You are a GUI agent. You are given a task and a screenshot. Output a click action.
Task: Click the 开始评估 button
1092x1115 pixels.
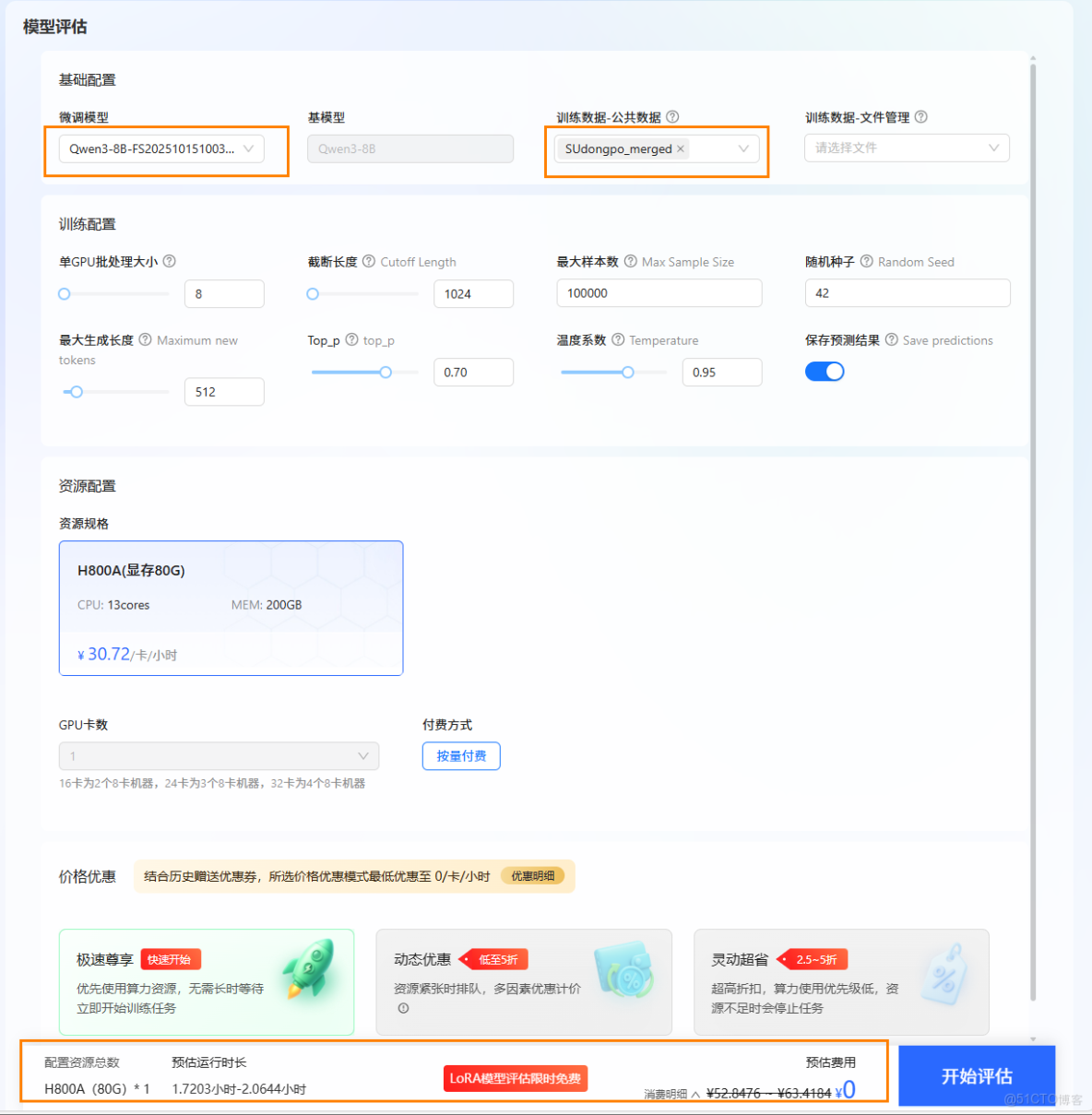[x=978, y=1075]
